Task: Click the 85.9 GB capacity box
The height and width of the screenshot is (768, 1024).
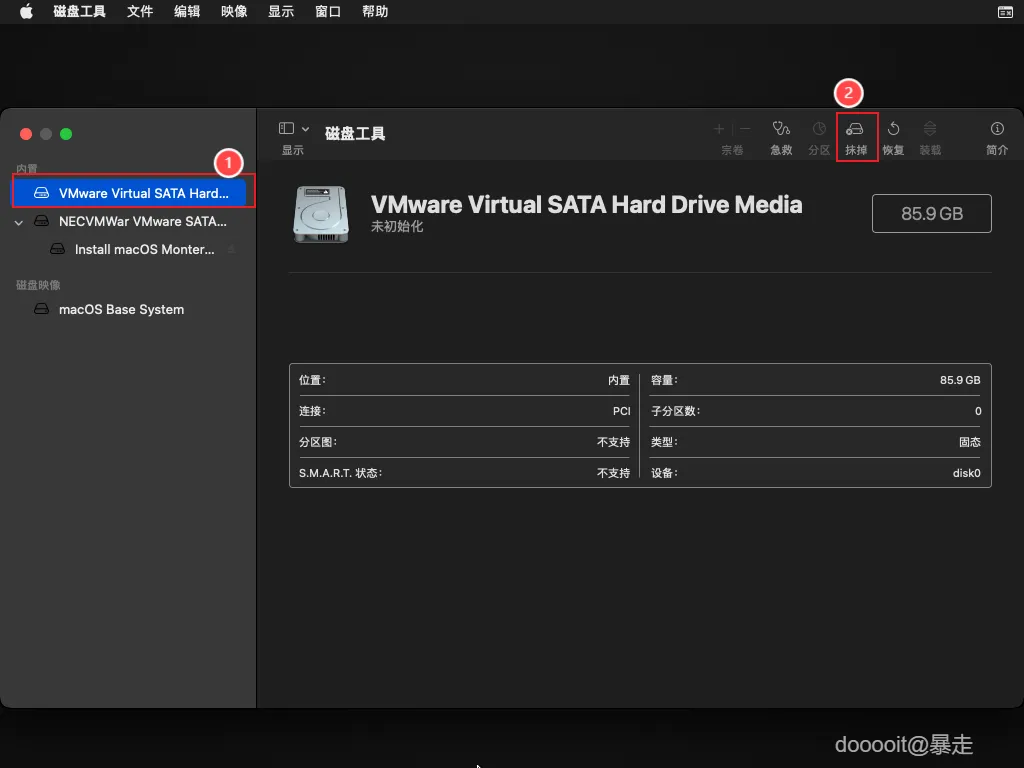Action: point(931,214)
